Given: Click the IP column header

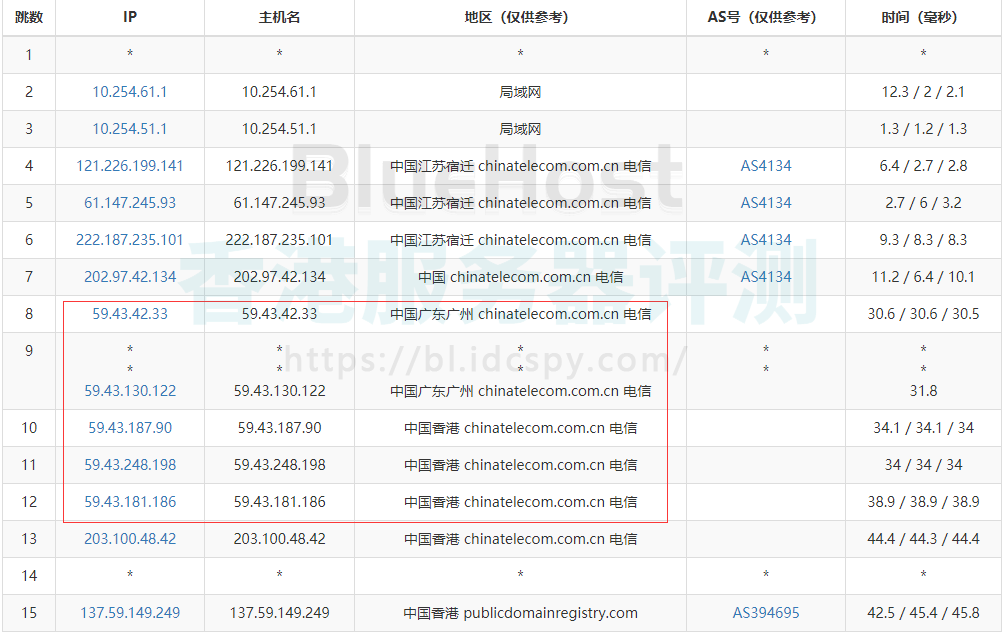Looking at the screenshot, I should click(130, 18).
